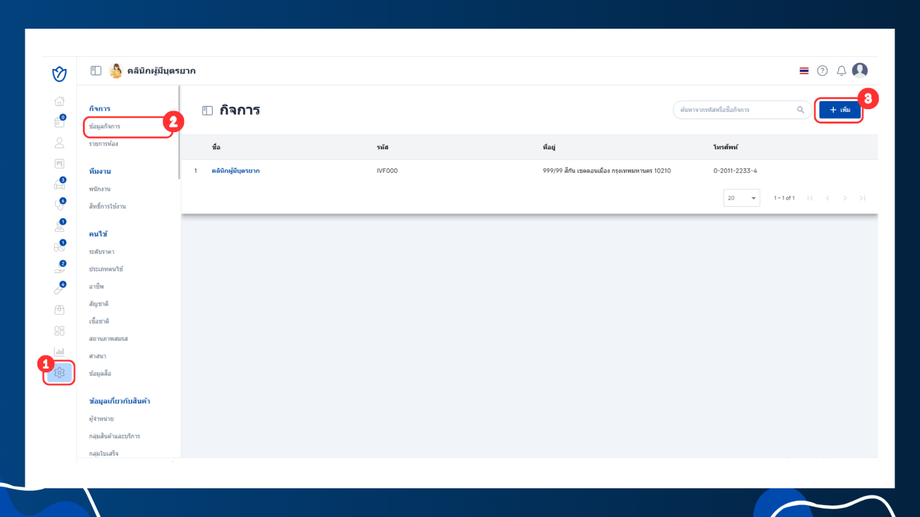The height and width of the screenshot is (517, 920).
Task: Click the โทรศัพท์ column header
Action: (726, 147)
